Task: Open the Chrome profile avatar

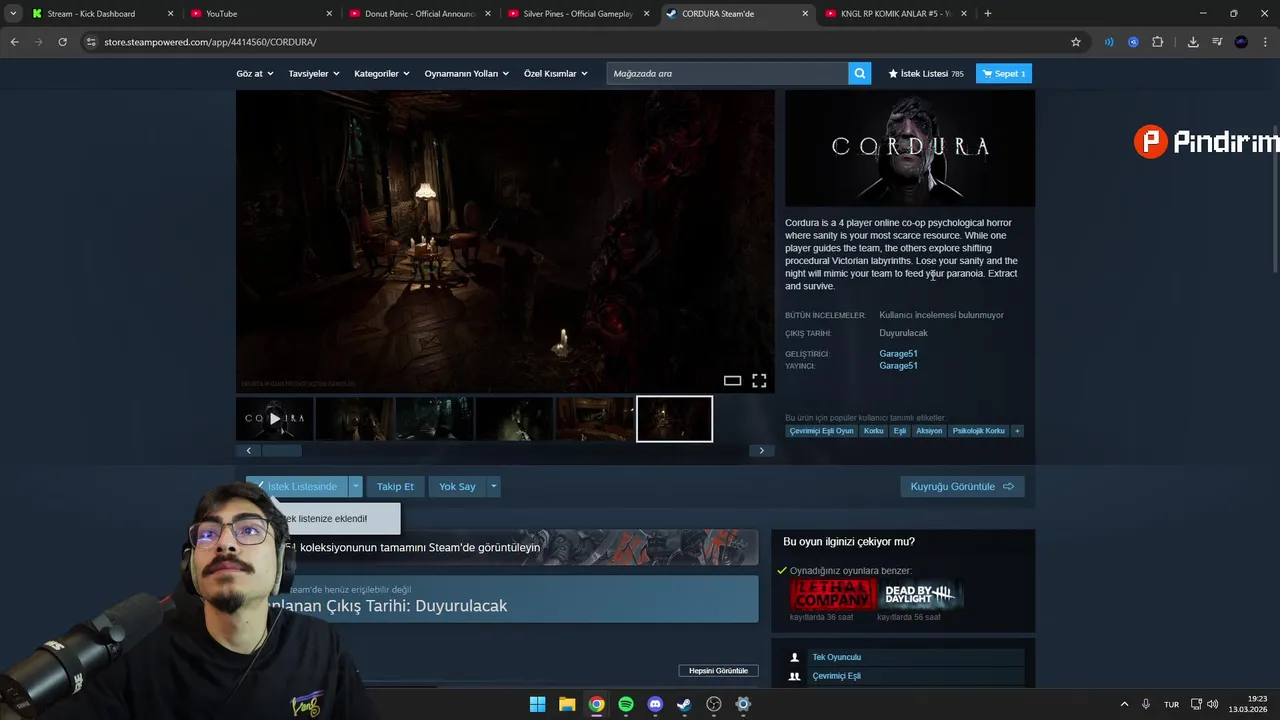Action: point(1241,42)
